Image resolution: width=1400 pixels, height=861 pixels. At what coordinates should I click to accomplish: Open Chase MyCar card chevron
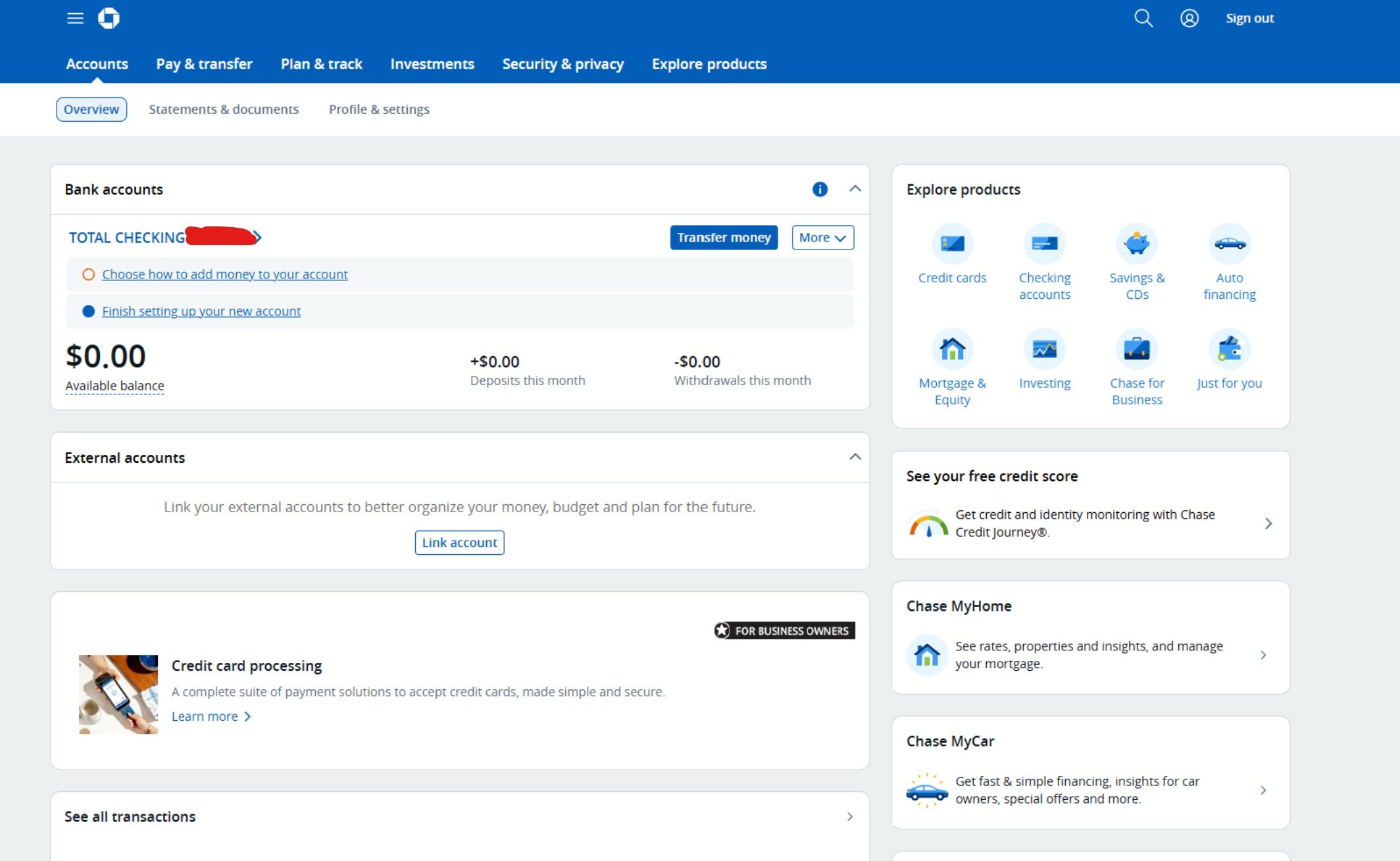[x=1263, y=790]
